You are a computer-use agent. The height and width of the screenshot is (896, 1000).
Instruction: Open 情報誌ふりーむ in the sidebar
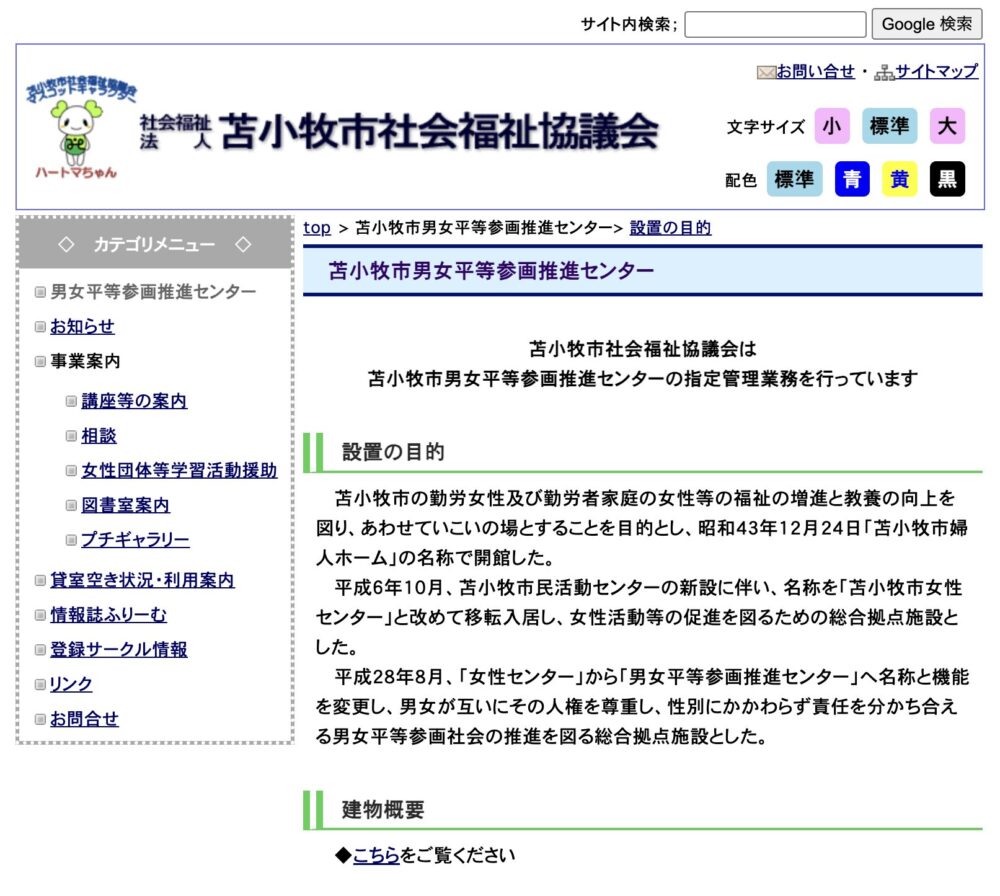[x=108, y=615]
